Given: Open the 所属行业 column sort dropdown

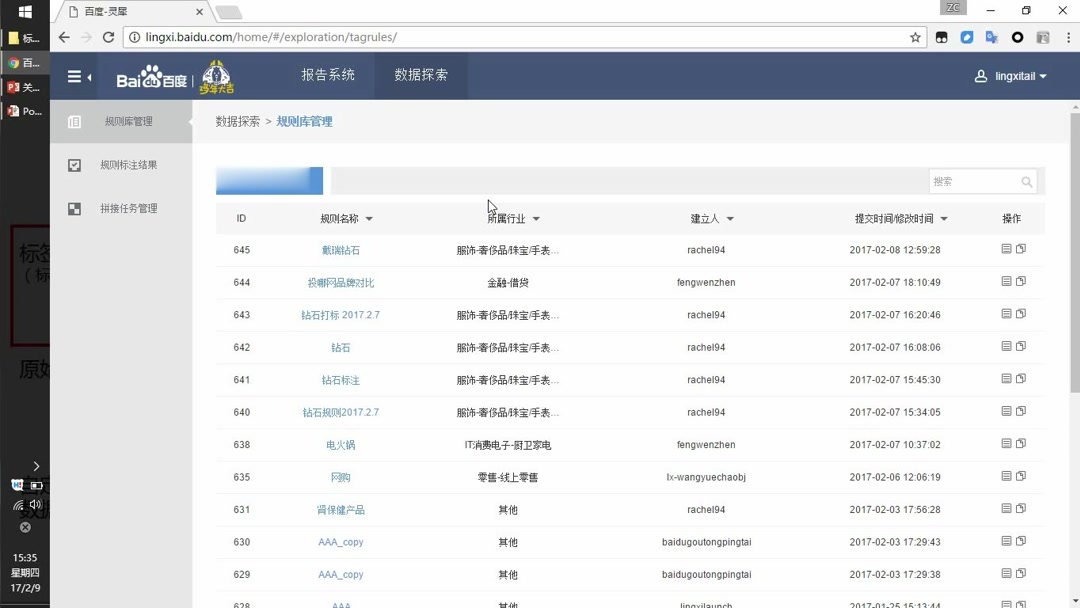Looking at the screenshot, I should coord(535,218).
